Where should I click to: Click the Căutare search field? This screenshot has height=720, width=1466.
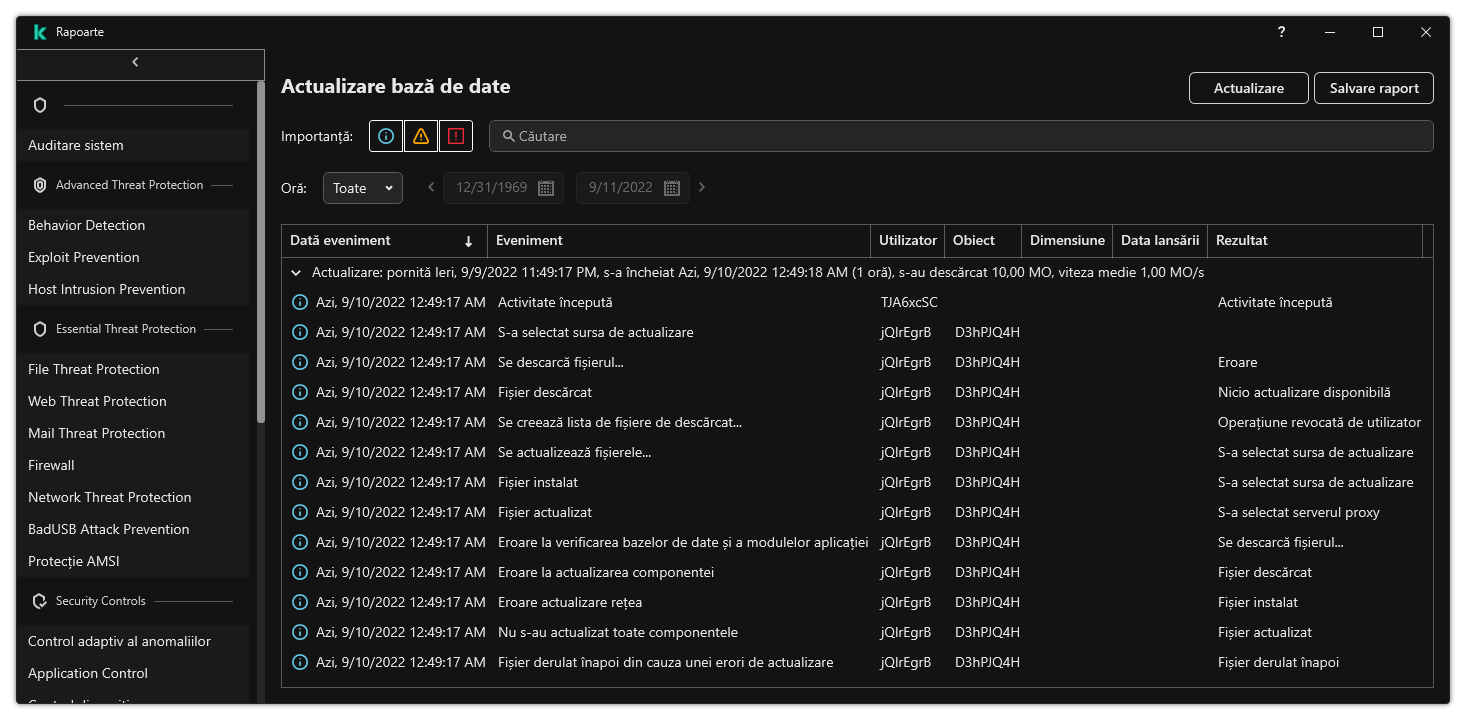pyautogui.click(x=960, y=136)
